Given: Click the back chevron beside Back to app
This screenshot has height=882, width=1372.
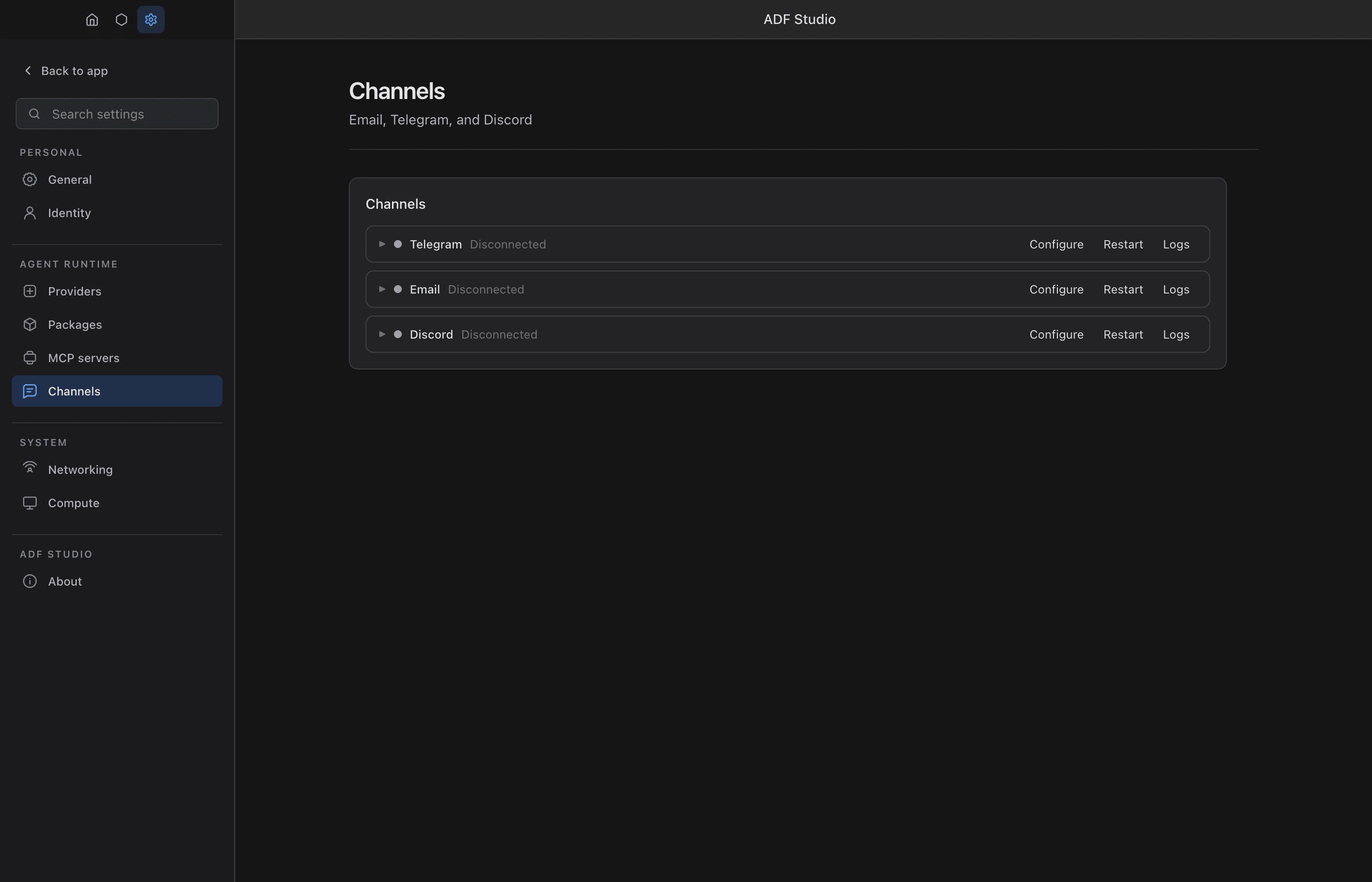Looking at the screenshot, I should [x=27, y=71].
